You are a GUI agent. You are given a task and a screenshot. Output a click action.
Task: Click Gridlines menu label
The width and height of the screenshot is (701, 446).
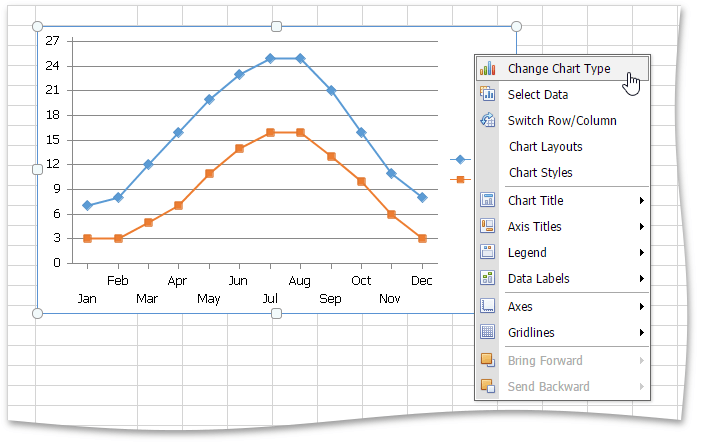(x=531, y=332)
